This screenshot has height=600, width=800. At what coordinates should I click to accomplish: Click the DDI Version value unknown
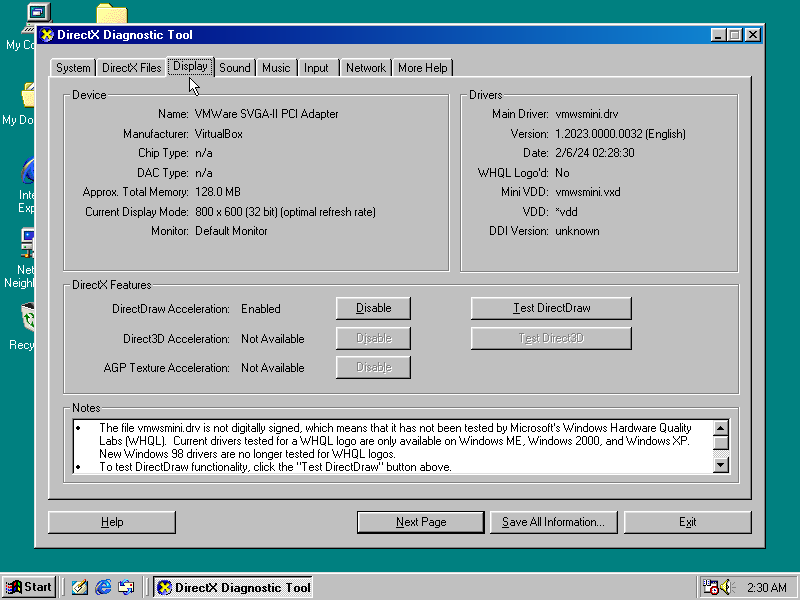pyautogui.click(x=577, y=231)
